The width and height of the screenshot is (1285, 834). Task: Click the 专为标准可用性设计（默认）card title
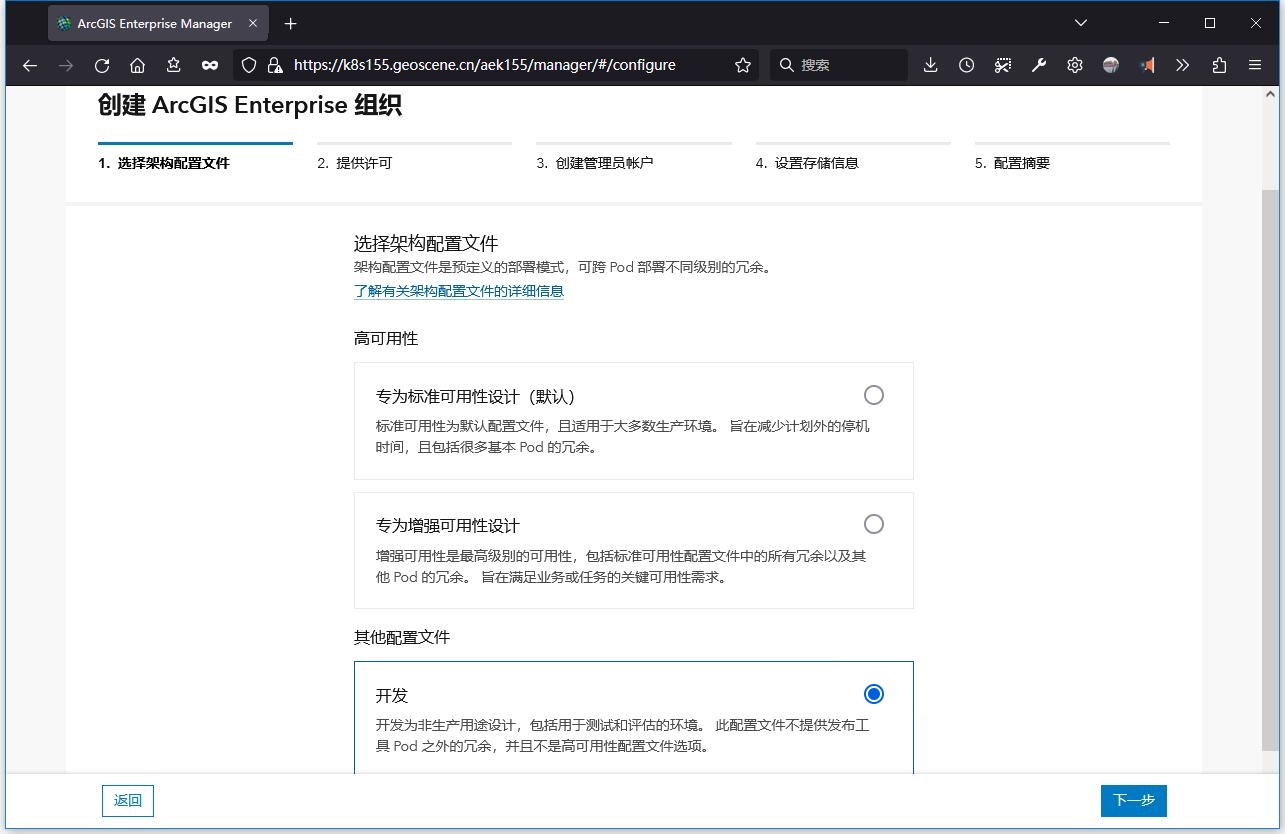click(476, 396)
